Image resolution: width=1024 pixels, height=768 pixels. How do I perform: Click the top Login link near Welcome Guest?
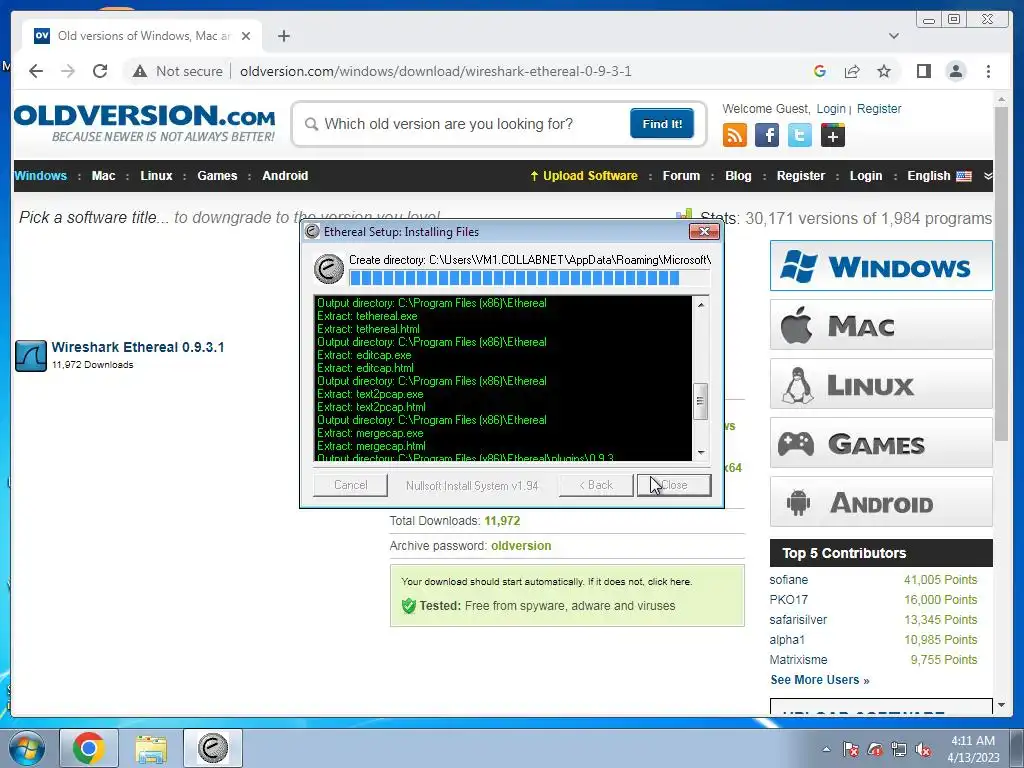[831, 109]
